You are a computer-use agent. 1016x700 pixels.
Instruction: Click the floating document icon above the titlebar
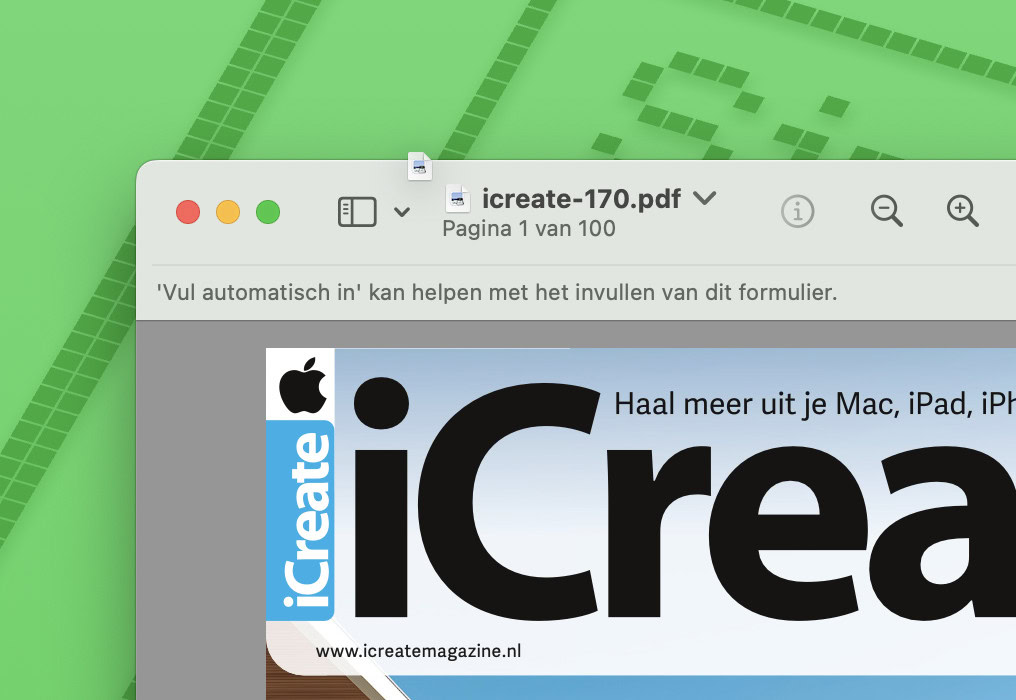[x=420, y=166]
